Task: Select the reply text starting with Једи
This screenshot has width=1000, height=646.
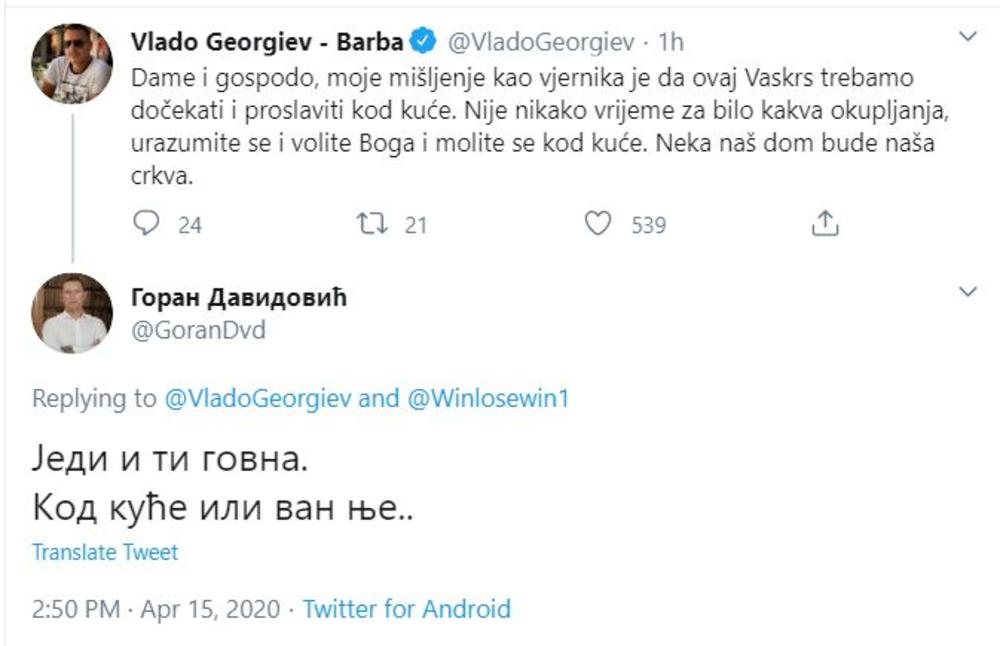Action: [166, 462]
